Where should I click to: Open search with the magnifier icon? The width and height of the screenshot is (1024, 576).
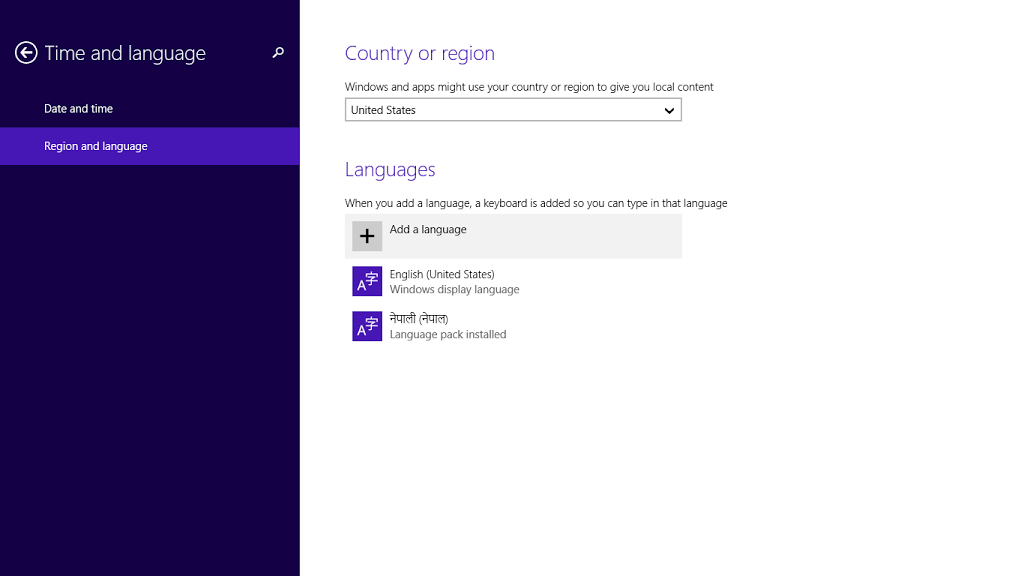278,53
